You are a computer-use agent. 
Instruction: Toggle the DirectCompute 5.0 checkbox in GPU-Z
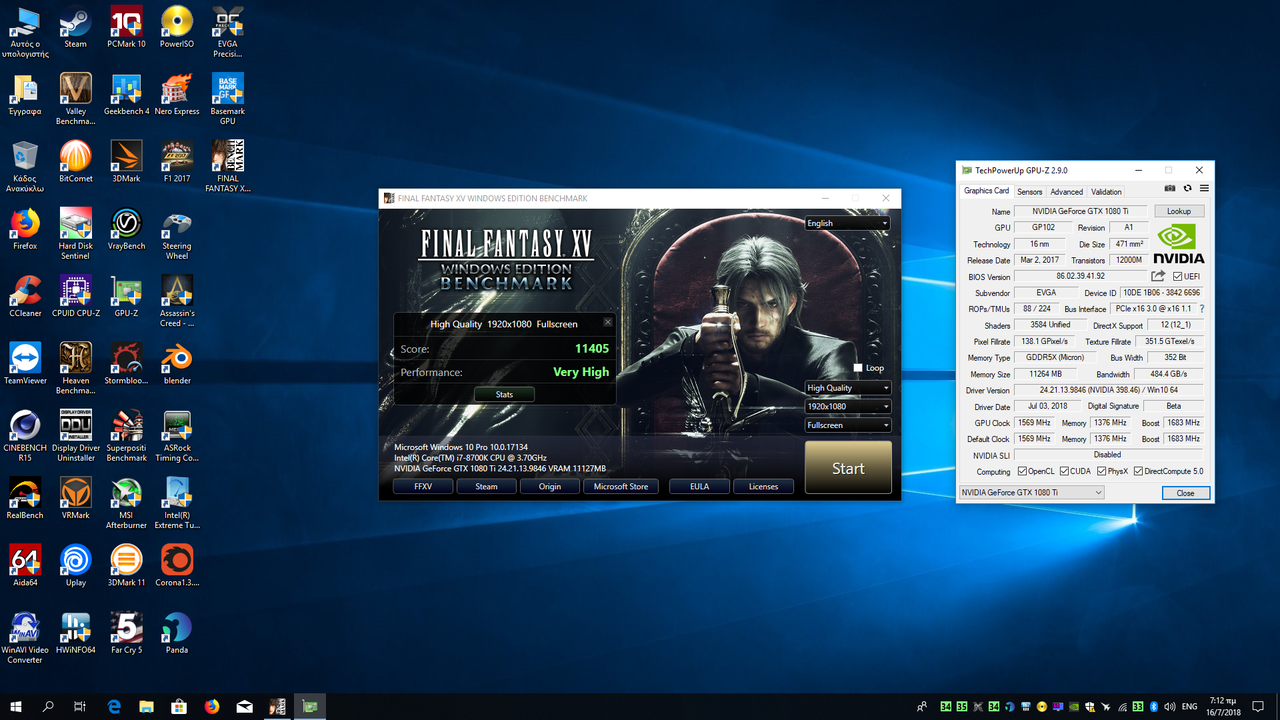click(1138, 471)
